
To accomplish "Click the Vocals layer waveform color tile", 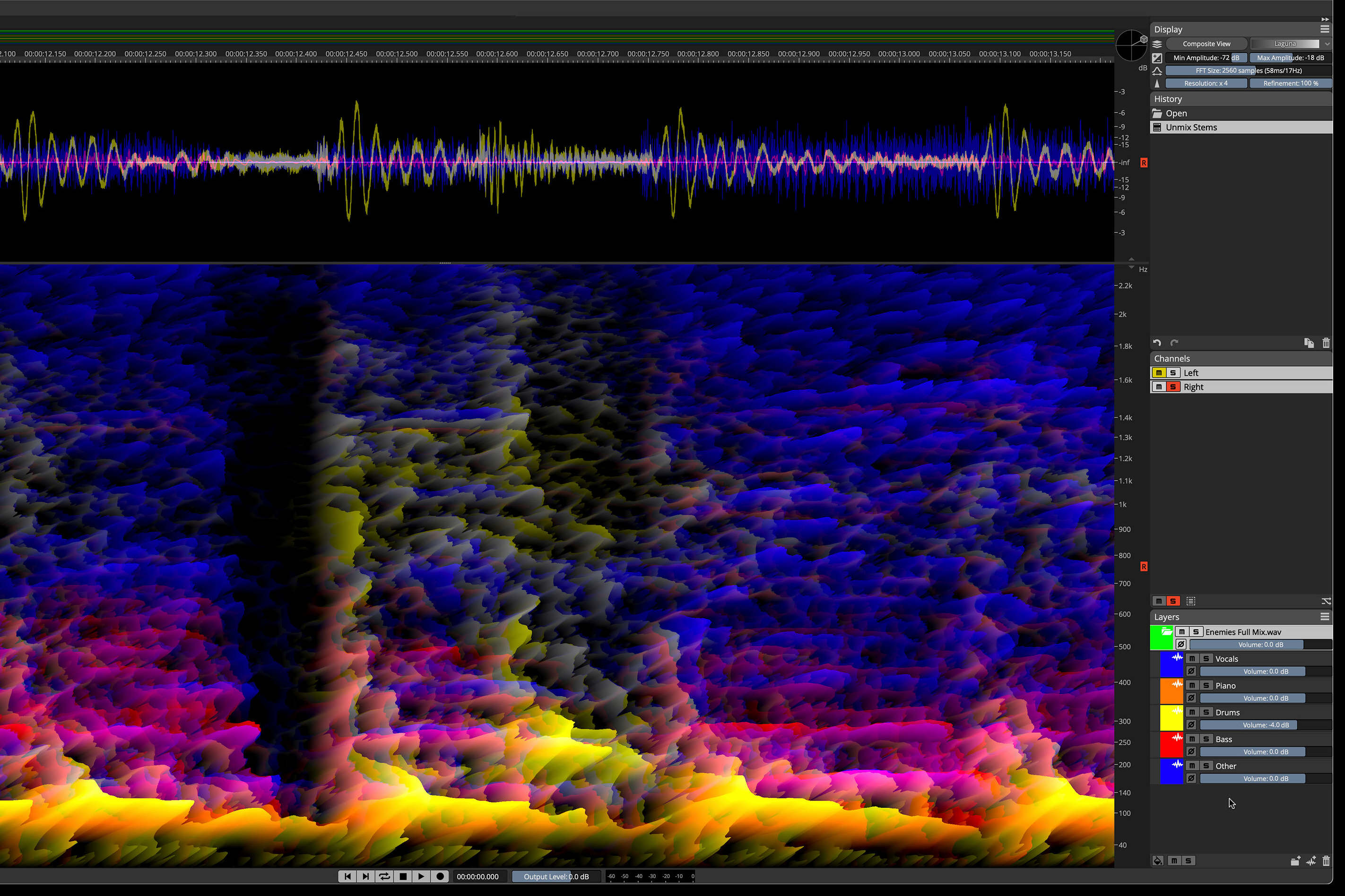I will point(1171,664).
